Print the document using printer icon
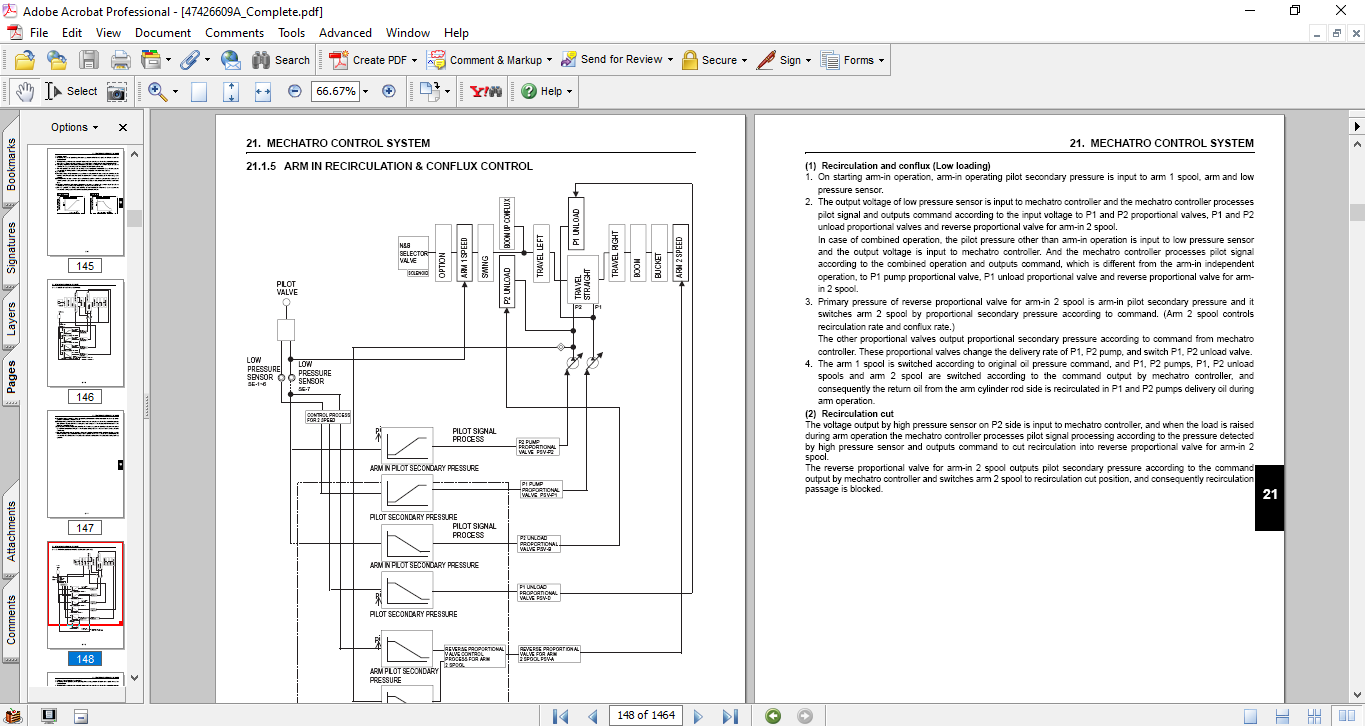The height and width of the screenshot is (726, 1365). point(121,60)
